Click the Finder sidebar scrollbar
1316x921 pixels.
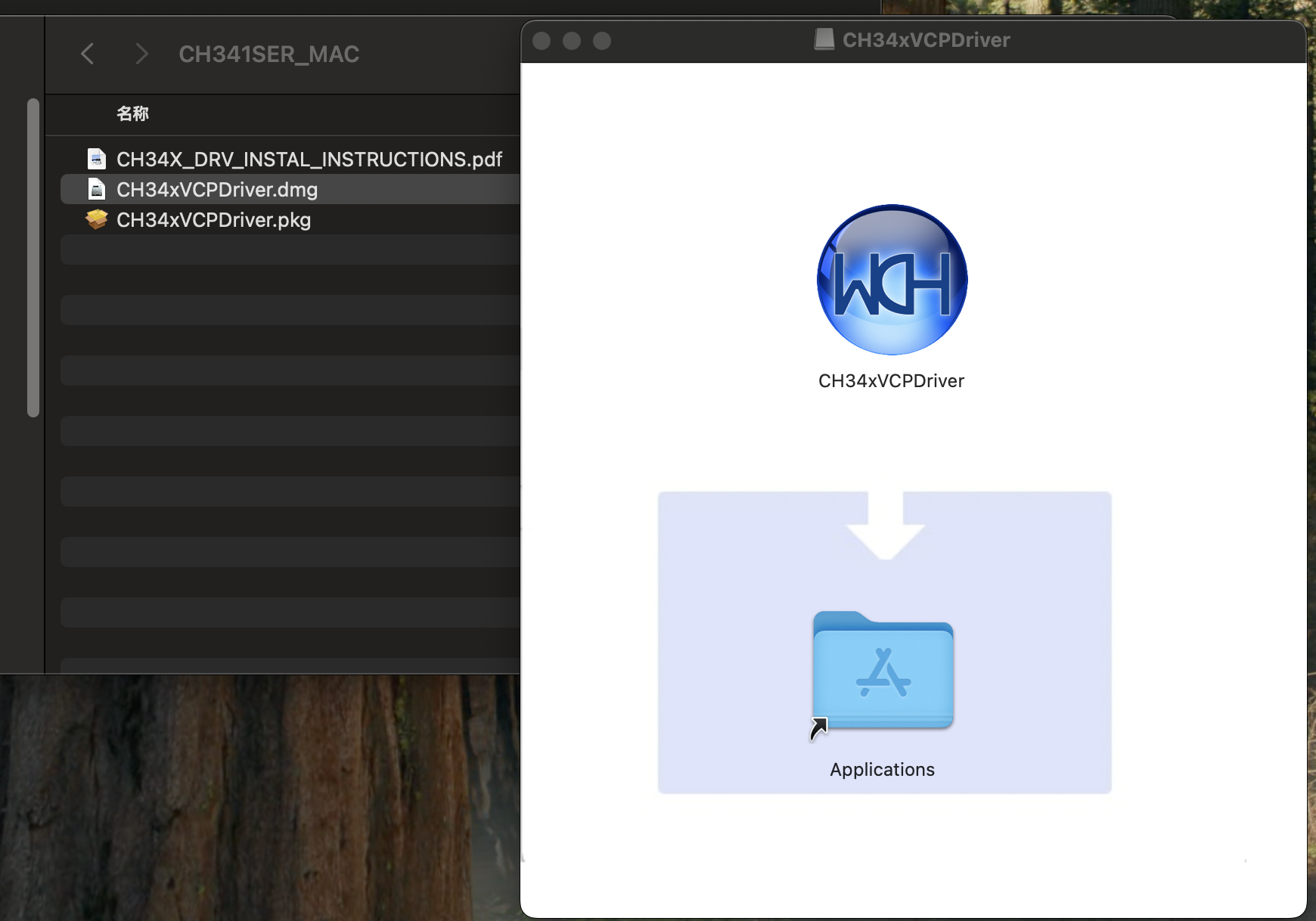[x=33, y=257]
